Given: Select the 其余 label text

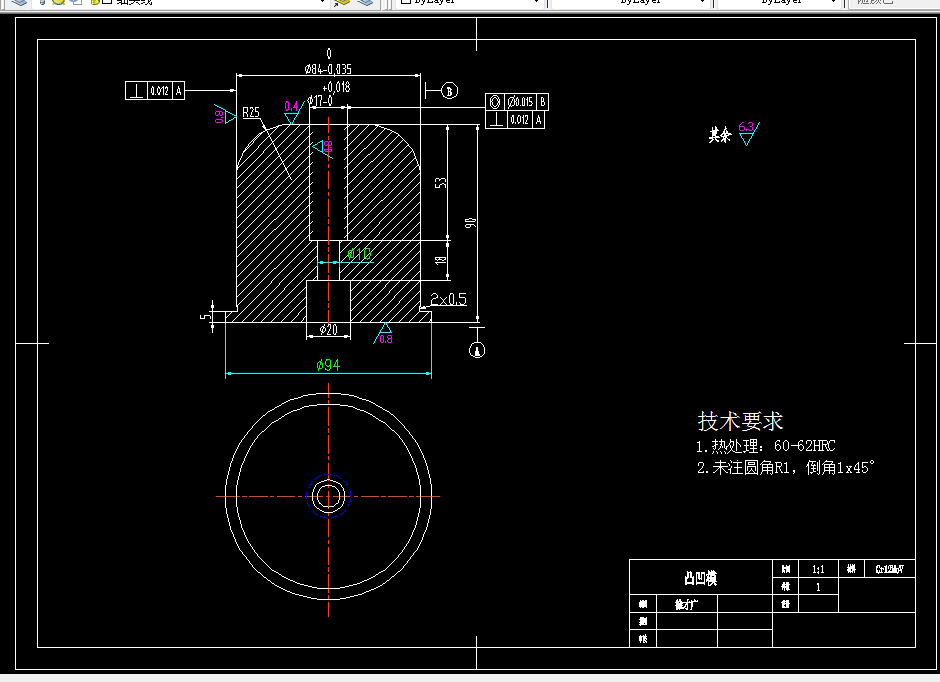Looking at the screenshot, I should click(x=720, y=135).
